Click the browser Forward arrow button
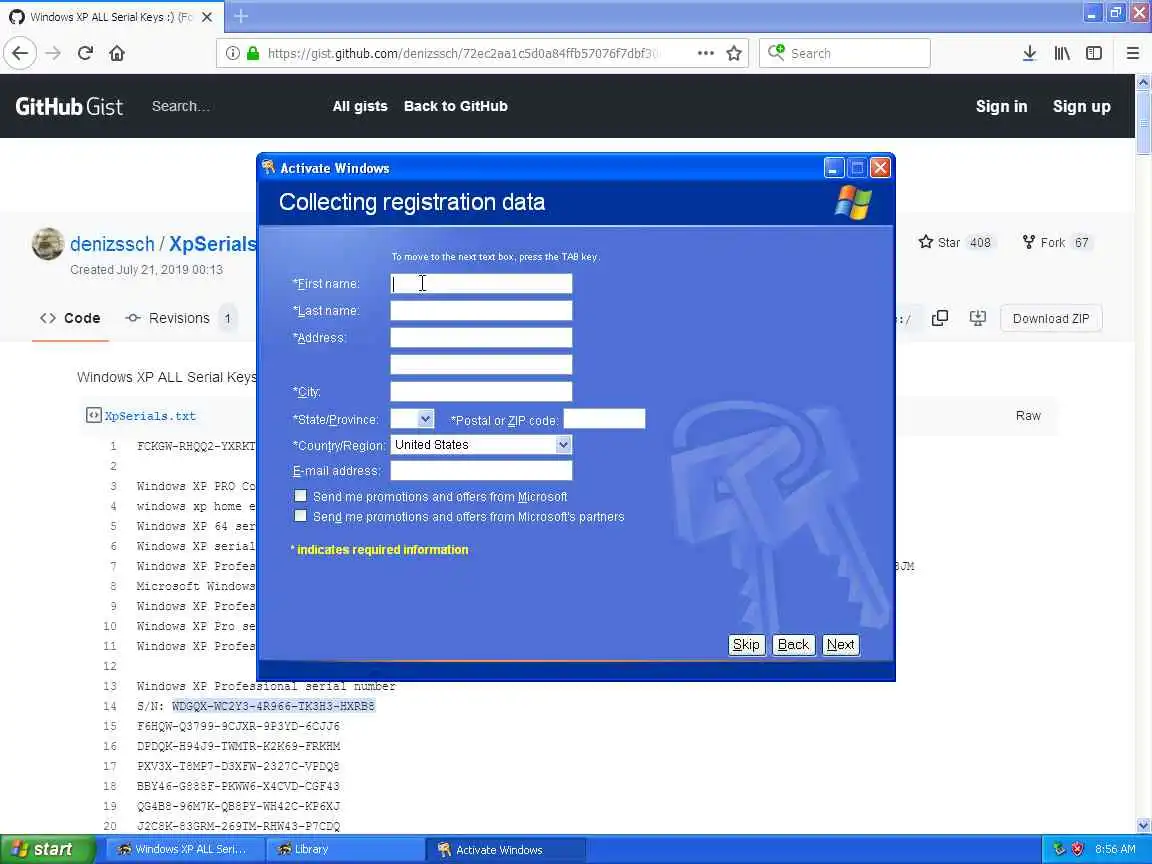 53,53
